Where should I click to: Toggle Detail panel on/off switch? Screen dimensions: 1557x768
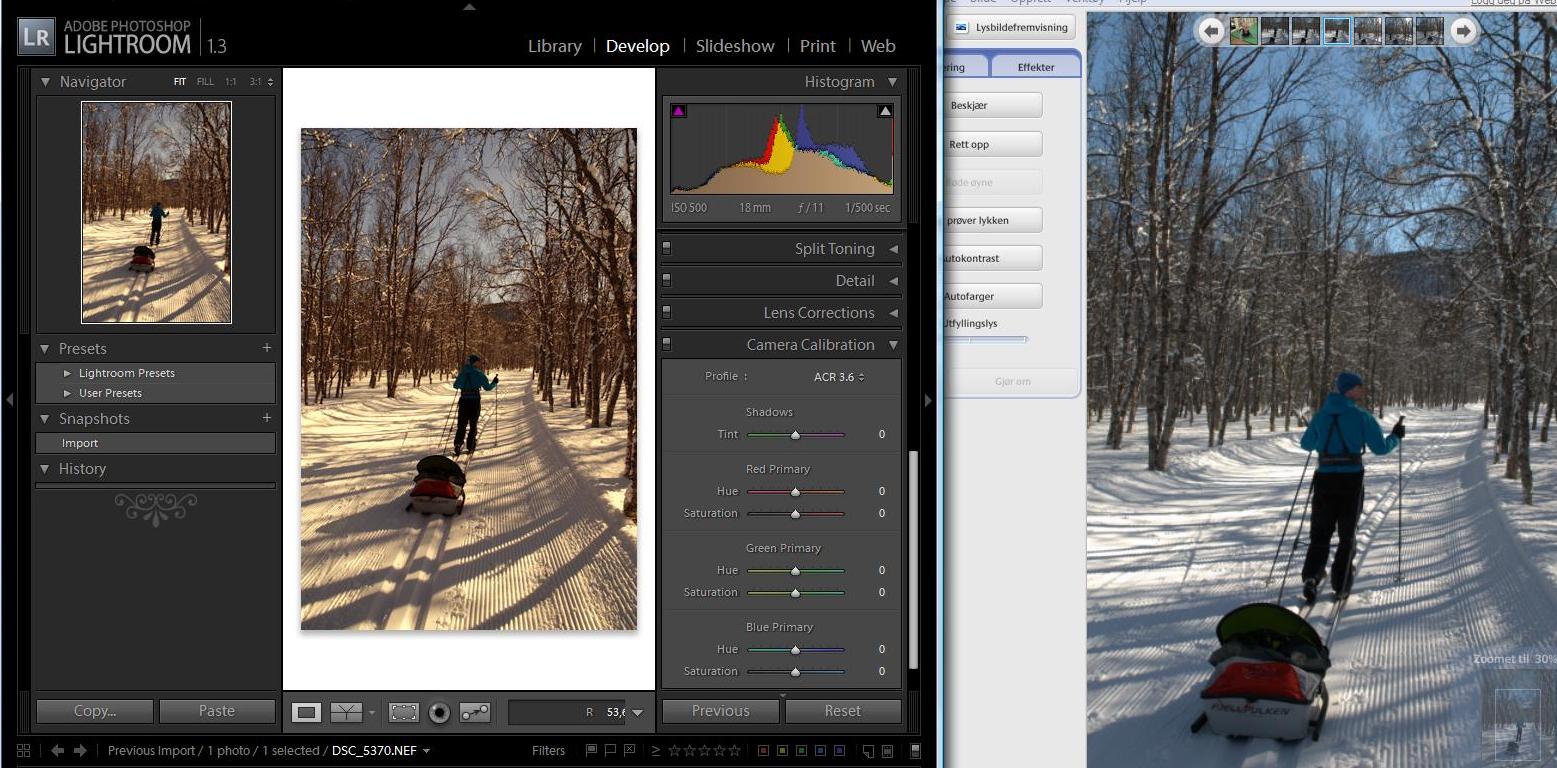(667, 280)
